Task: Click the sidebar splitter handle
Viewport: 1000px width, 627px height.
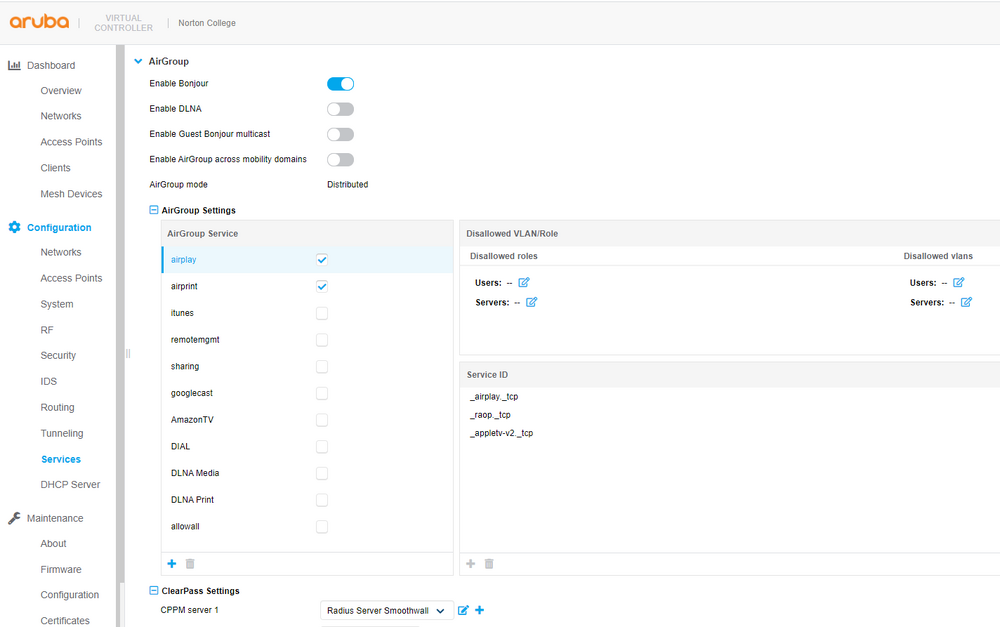Action: click(x=128, y=353)
